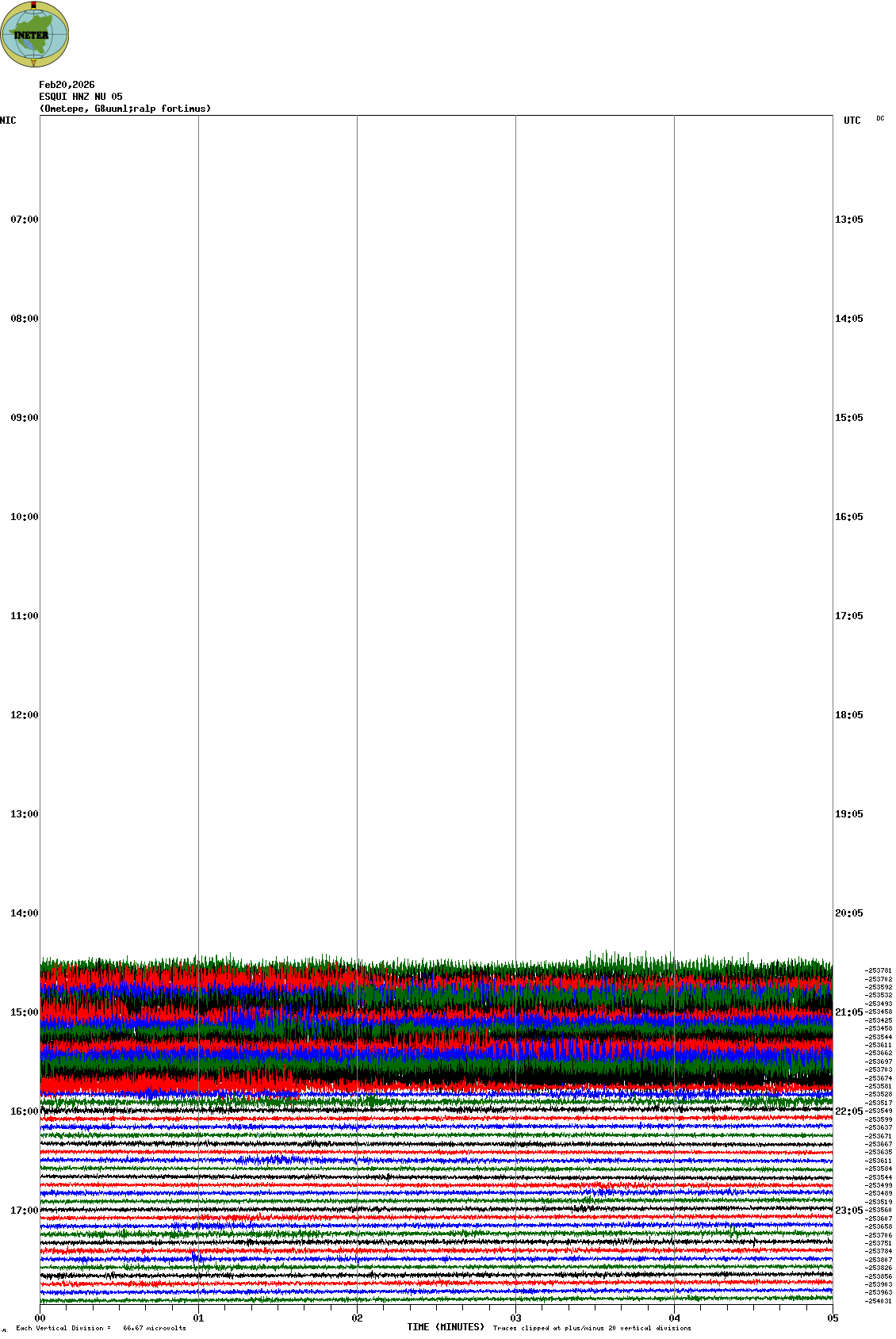Click the Feb20,2026 date text
Image resolution: width=896 pixels, height=1339 pixels.
pos(67,85)
